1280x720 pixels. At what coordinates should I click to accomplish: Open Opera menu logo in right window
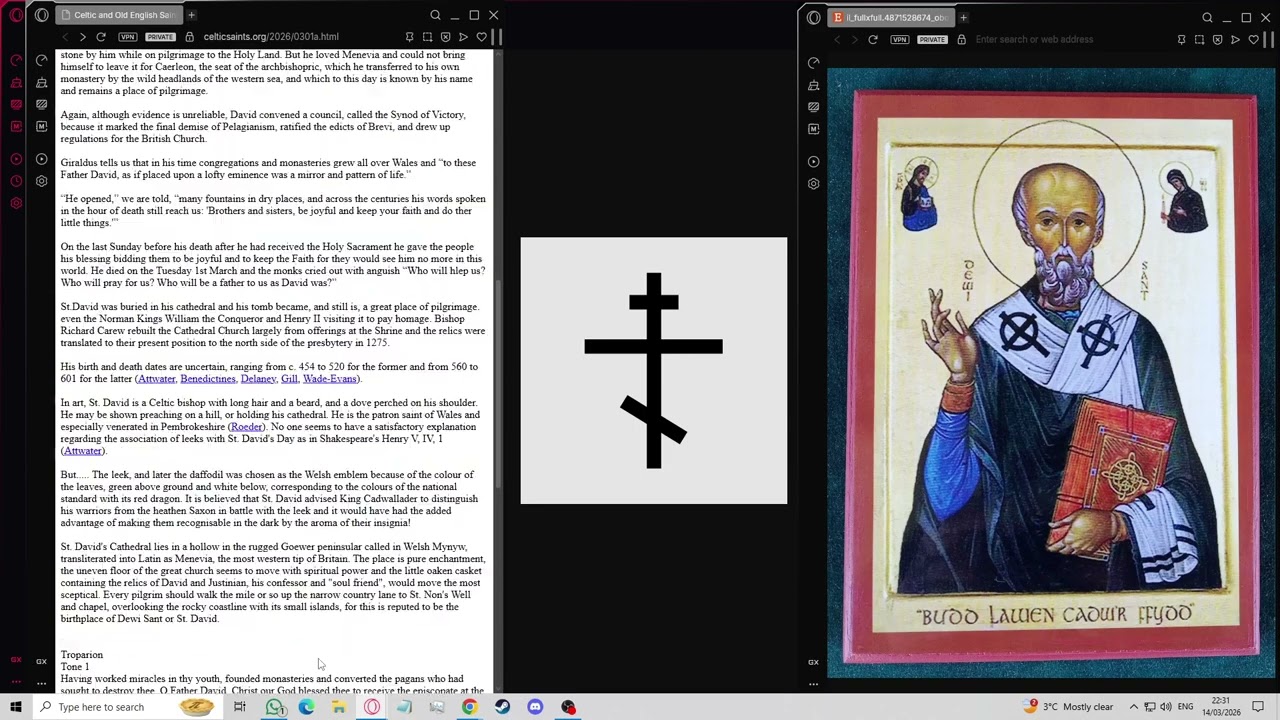(x=813, y=17)
